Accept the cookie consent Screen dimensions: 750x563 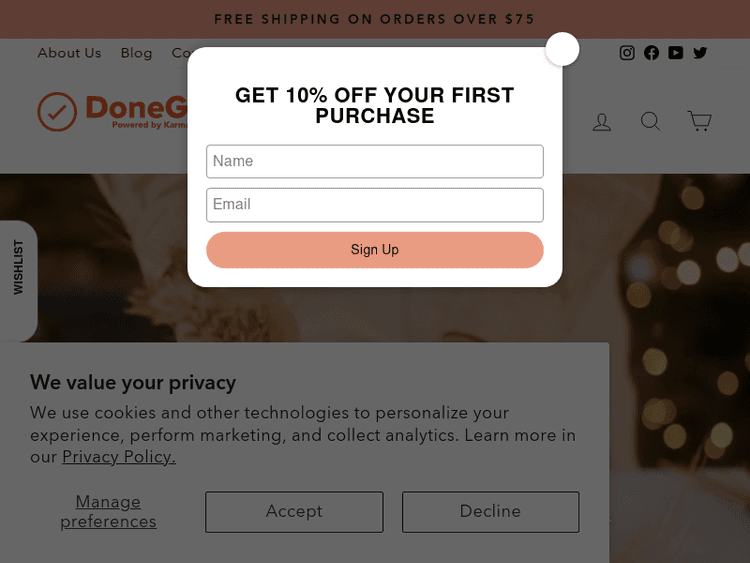pos(294,511)
